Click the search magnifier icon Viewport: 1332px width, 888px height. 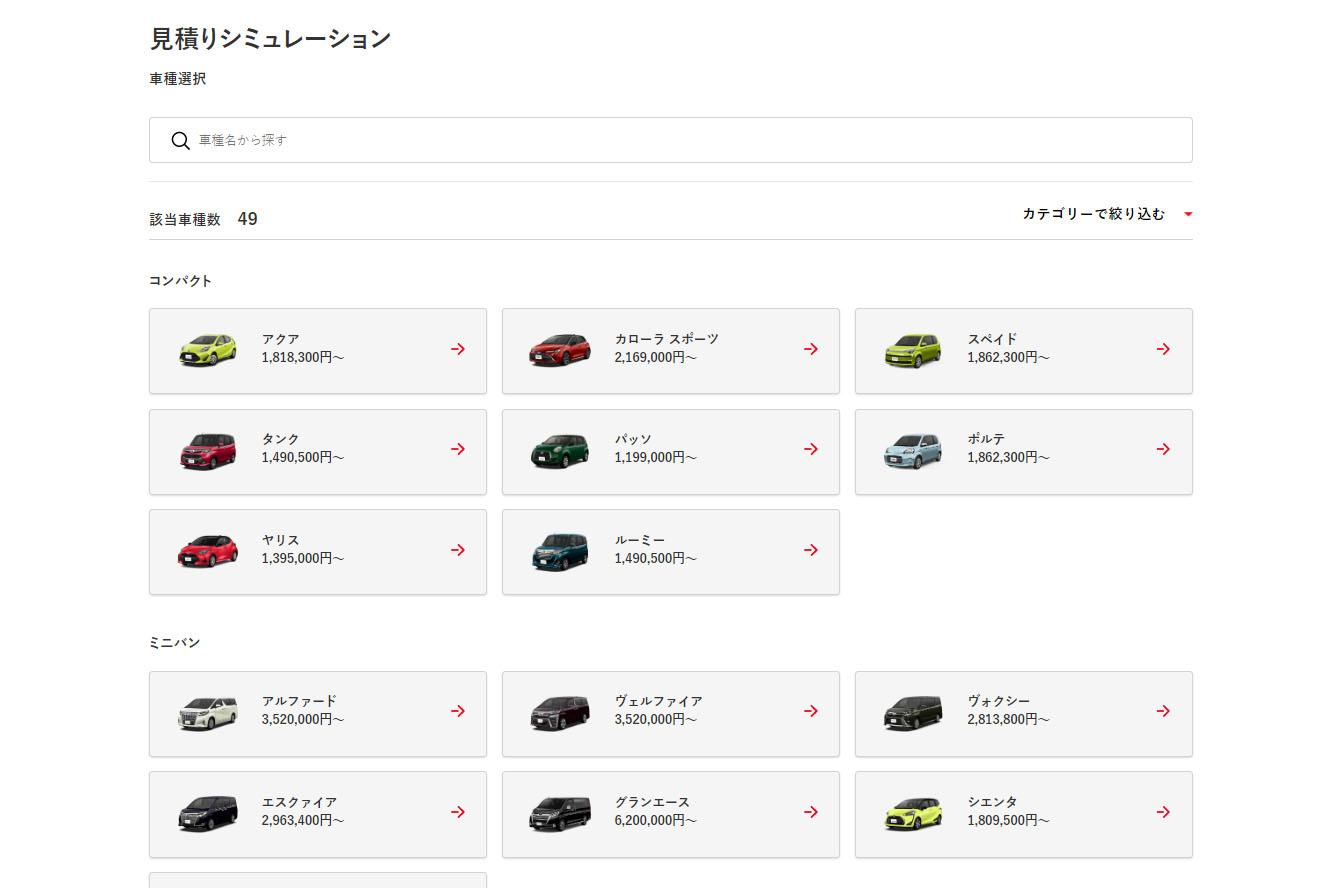point(180,140)
